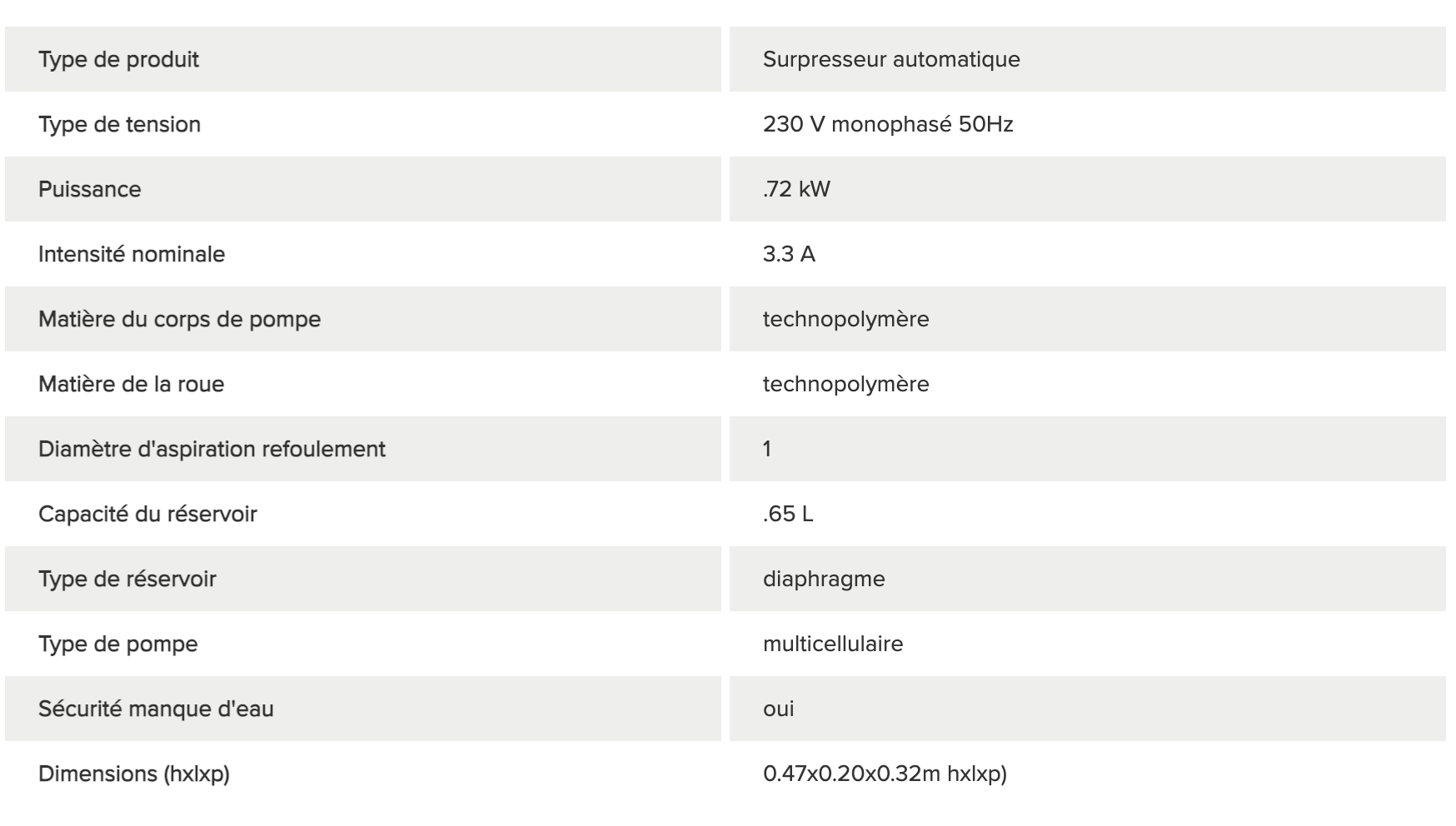Click the "Type de pompe" label
The image size is (1456, 826).
[117, 644]
